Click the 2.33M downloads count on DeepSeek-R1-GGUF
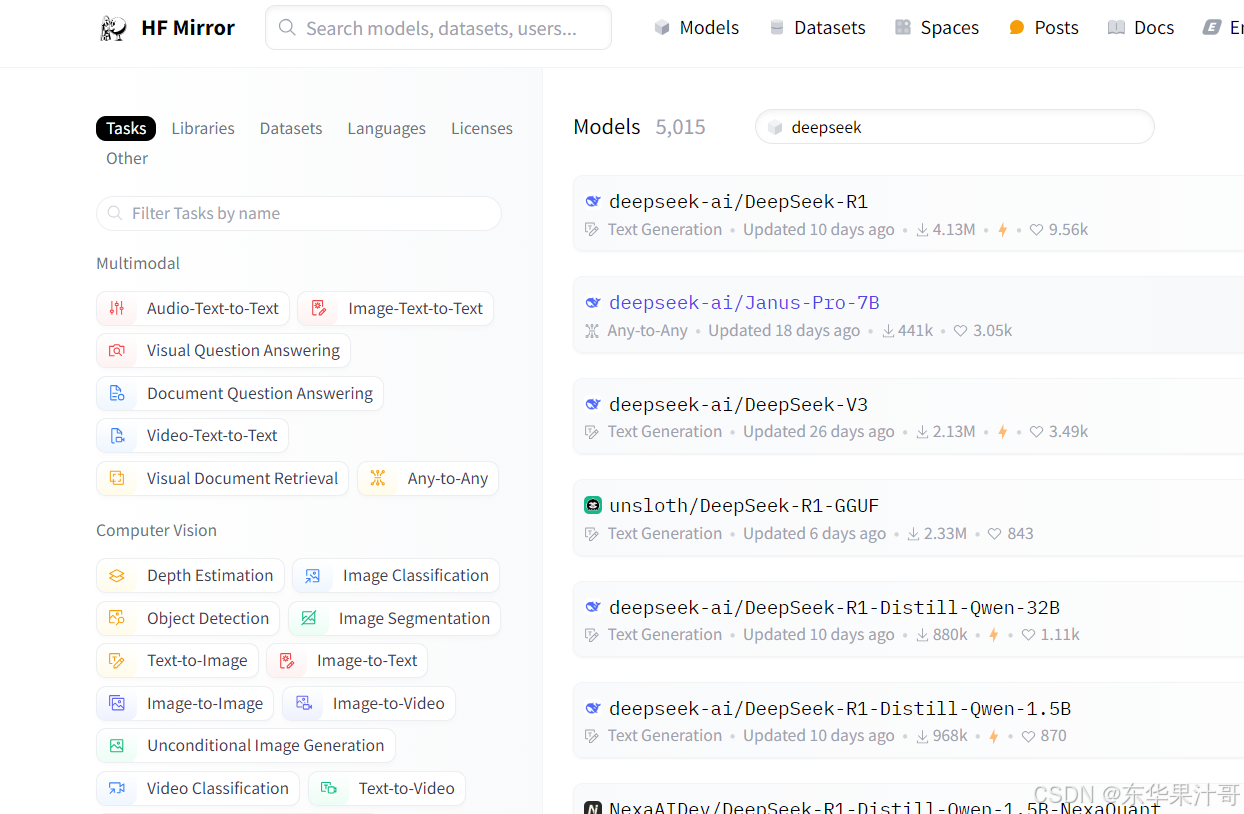This screenshot has width=1244, height=814. 945,534
